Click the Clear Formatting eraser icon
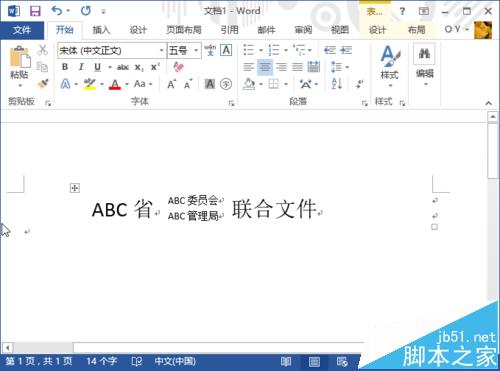 click(x=178, y=67)
